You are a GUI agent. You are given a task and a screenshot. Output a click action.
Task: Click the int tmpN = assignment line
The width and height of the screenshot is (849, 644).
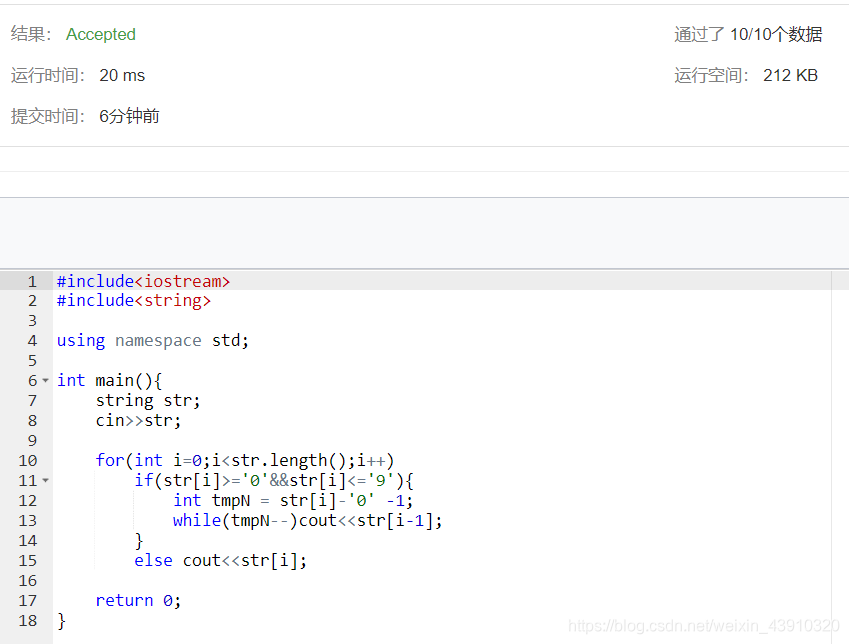pyautogui.click(x=293, y=500)
